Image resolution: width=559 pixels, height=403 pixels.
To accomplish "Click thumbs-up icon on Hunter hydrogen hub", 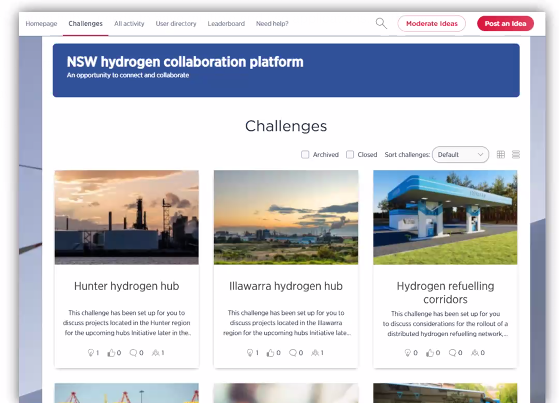I will click(111, 353).
